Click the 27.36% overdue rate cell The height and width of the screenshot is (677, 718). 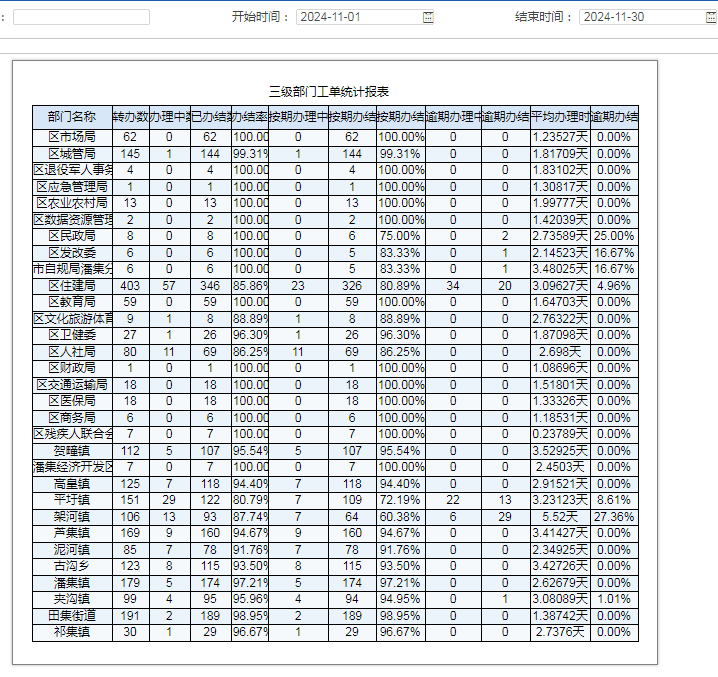(x=614, y=517)
